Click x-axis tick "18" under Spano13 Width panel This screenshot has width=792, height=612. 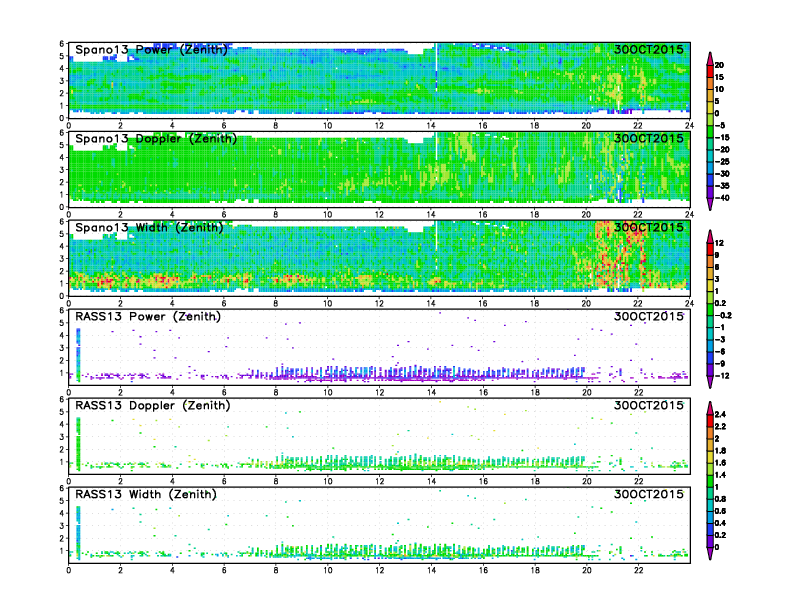[534, 303]
